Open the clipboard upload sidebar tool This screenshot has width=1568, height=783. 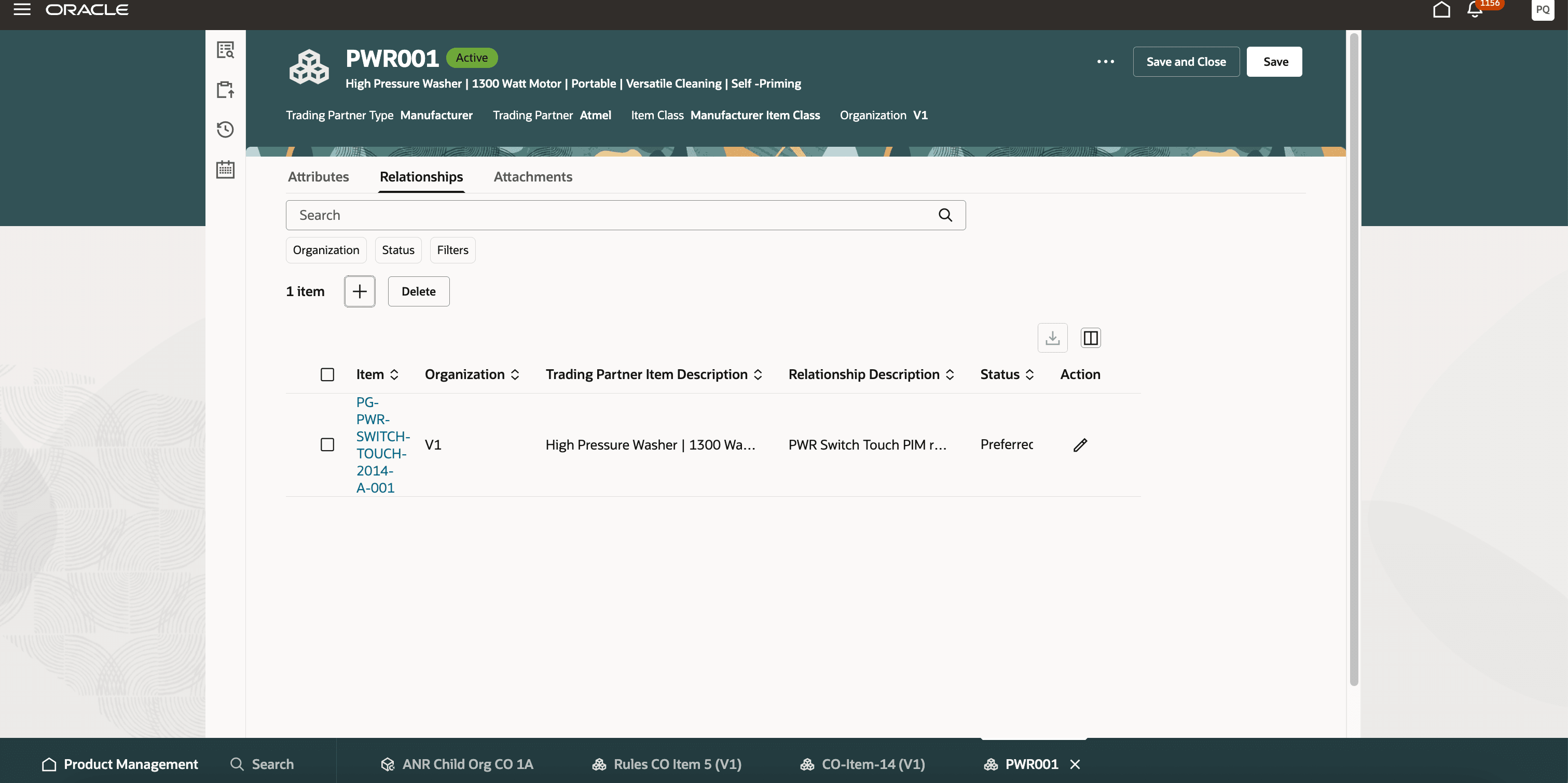(225, 89)
